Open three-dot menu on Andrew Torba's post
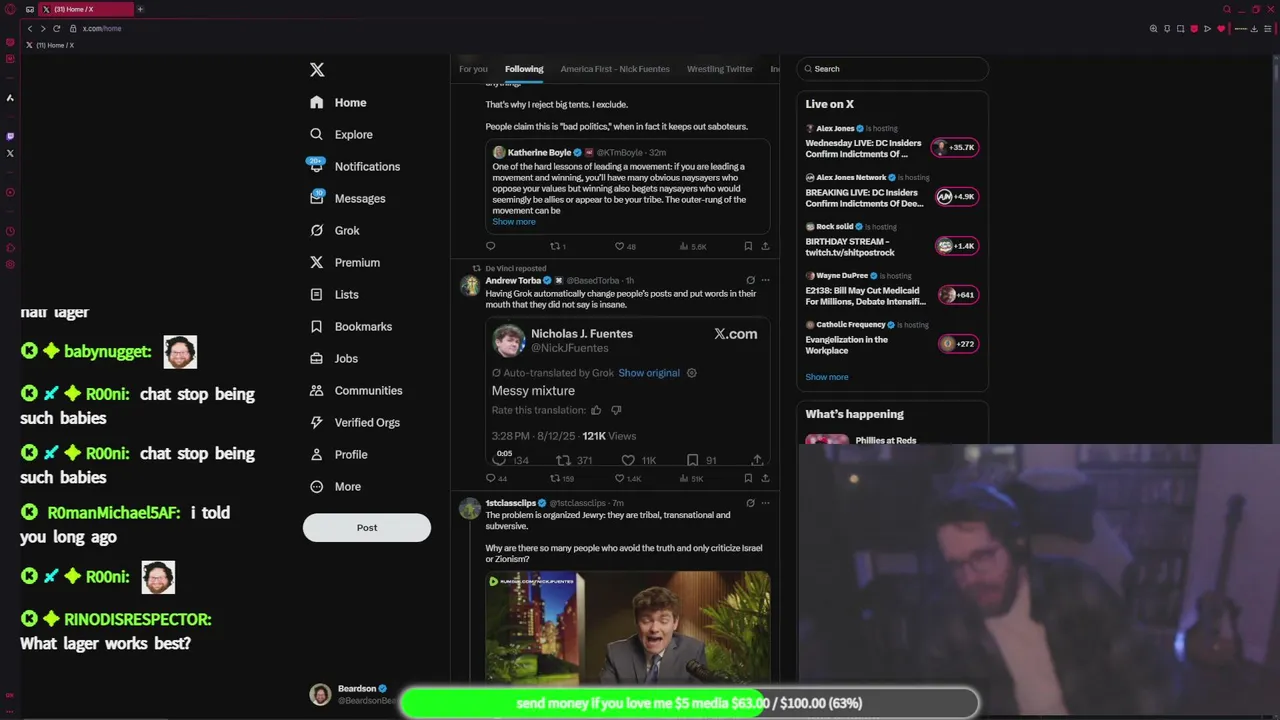The image size is (1280, 720). [x=765, y=281]
